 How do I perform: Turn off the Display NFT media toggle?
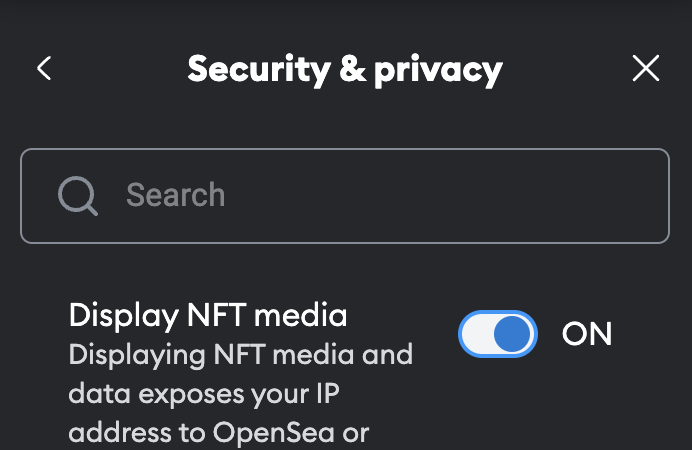(x=498, y=334)
